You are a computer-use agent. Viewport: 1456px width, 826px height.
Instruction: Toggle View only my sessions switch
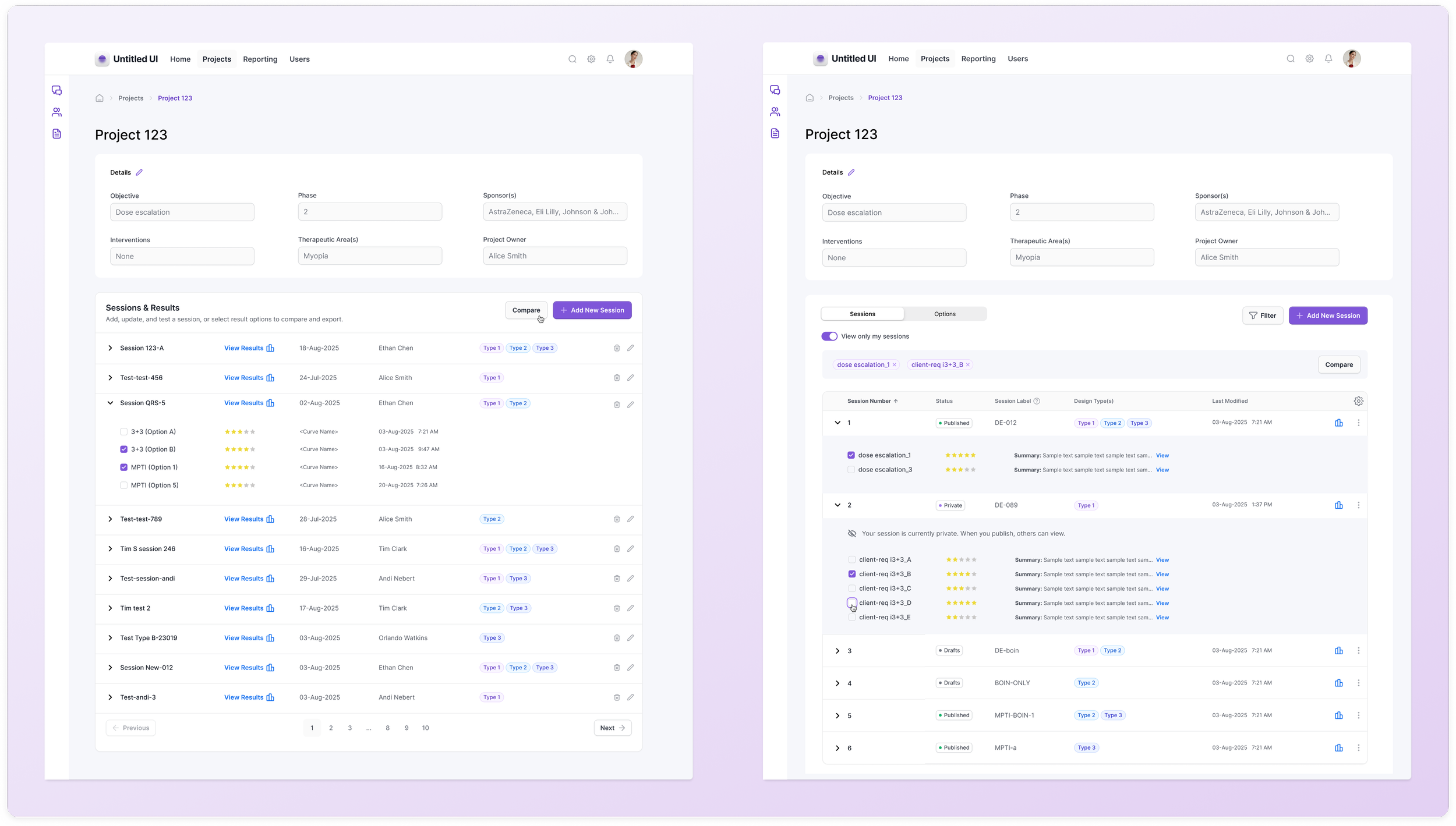tap(829, 336)
